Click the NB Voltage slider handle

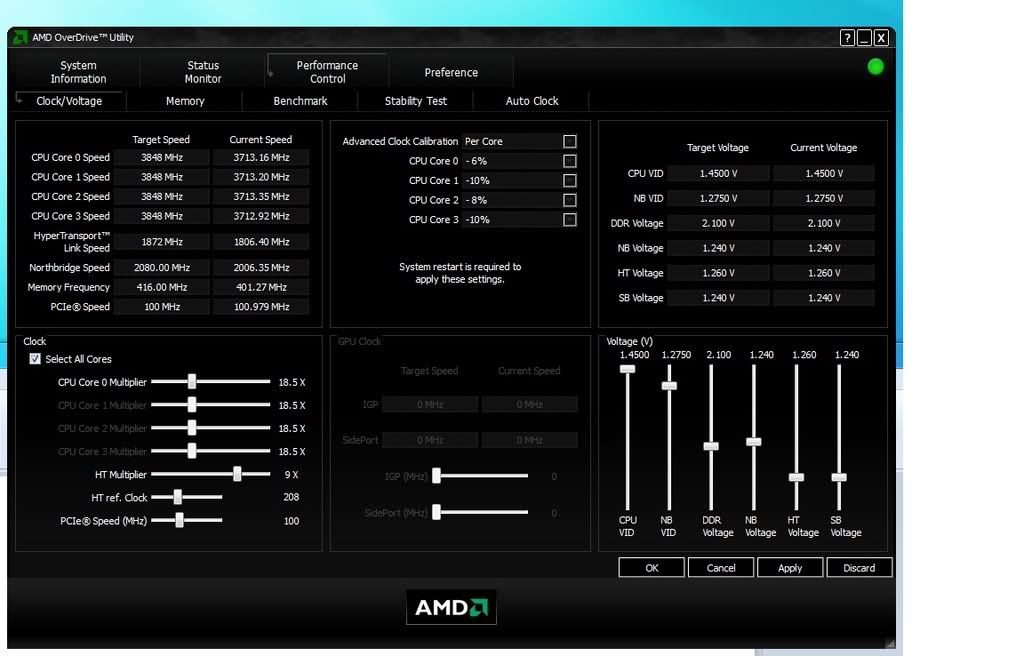click(x=754, y=442)
